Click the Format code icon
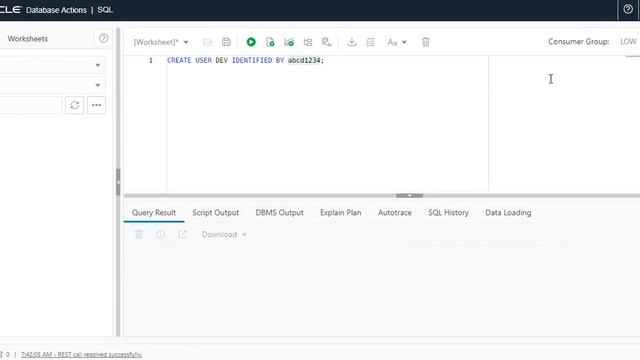The image size is (640, 360). click(x=371, y=42)
